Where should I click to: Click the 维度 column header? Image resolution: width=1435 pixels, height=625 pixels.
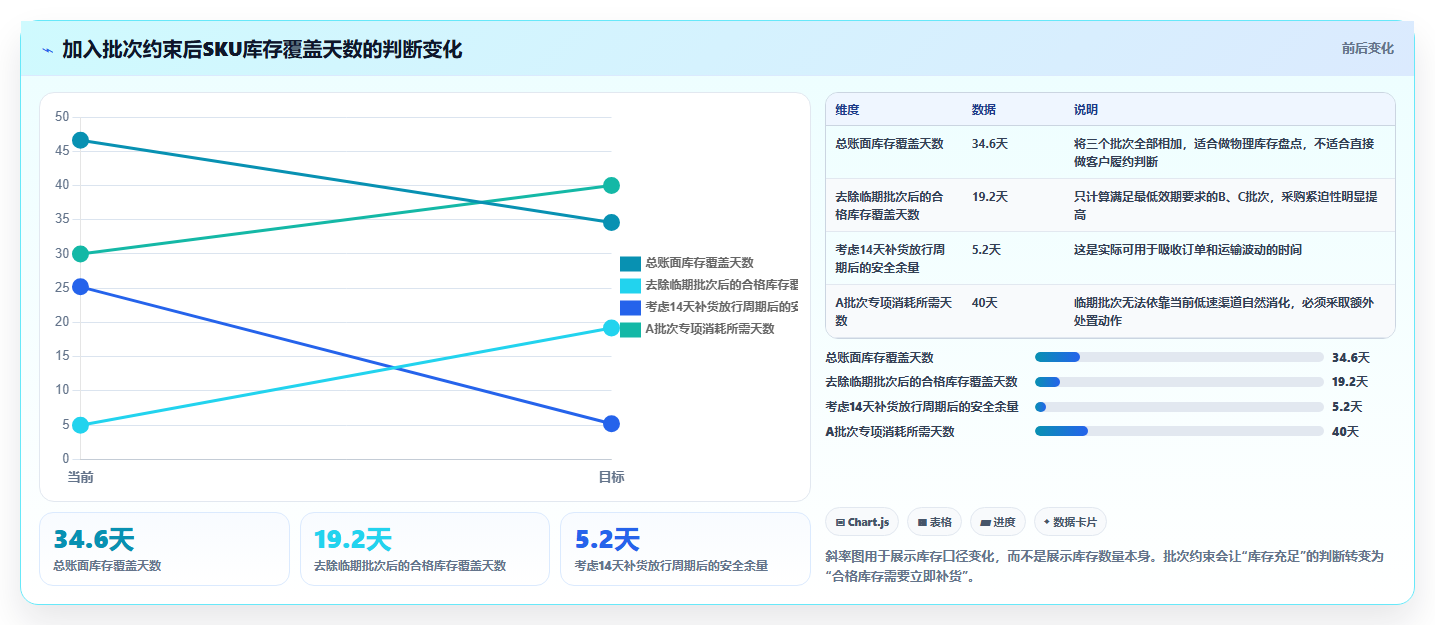point(847,110)
